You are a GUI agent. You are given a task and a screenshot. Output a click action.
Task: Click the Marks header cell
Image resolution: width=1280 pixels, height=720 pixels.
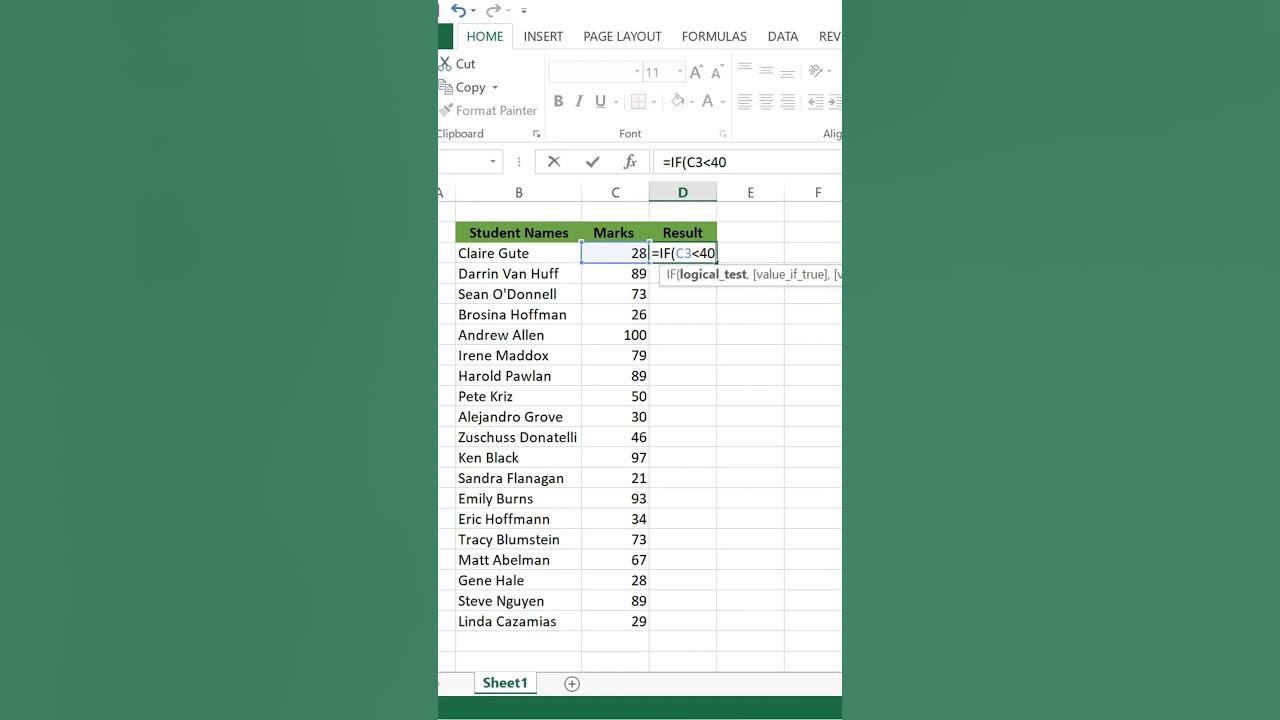tap(615, 233)
